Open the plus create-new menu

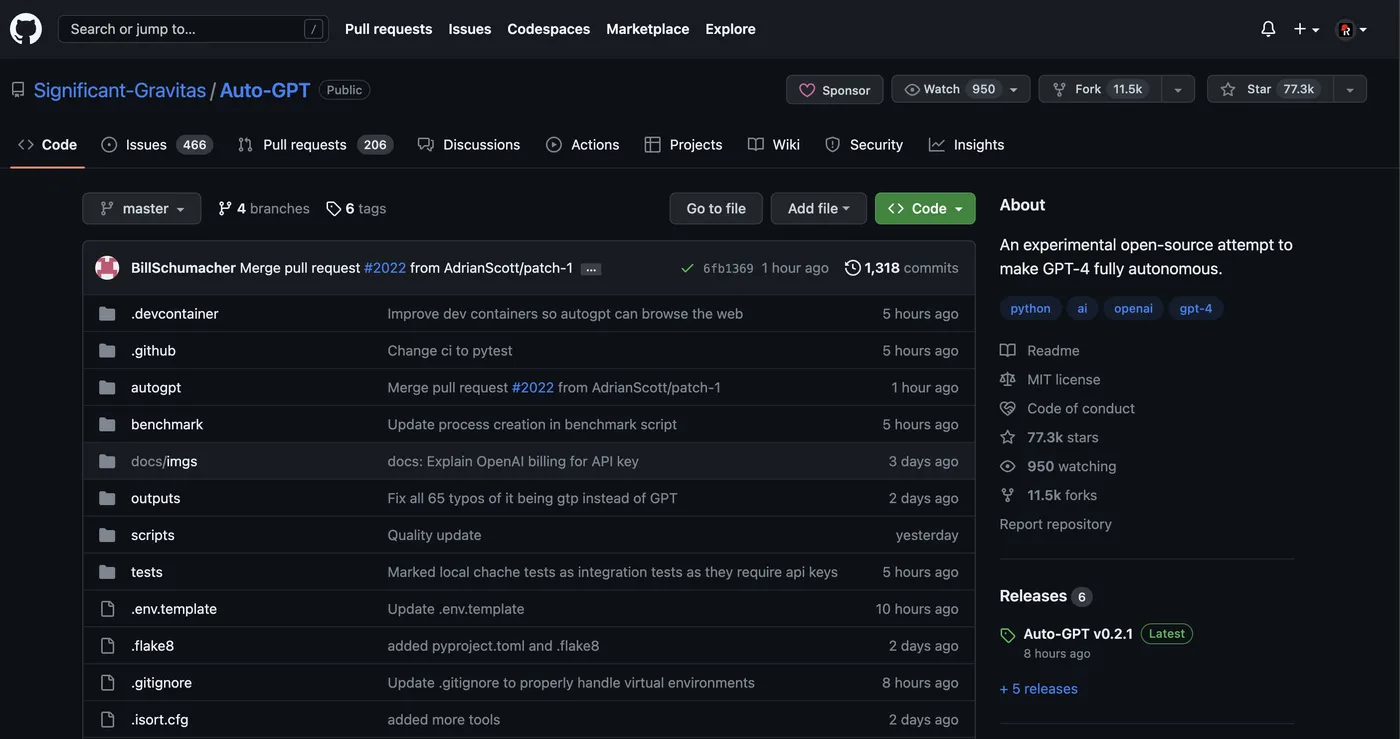tap(1306, 29)
